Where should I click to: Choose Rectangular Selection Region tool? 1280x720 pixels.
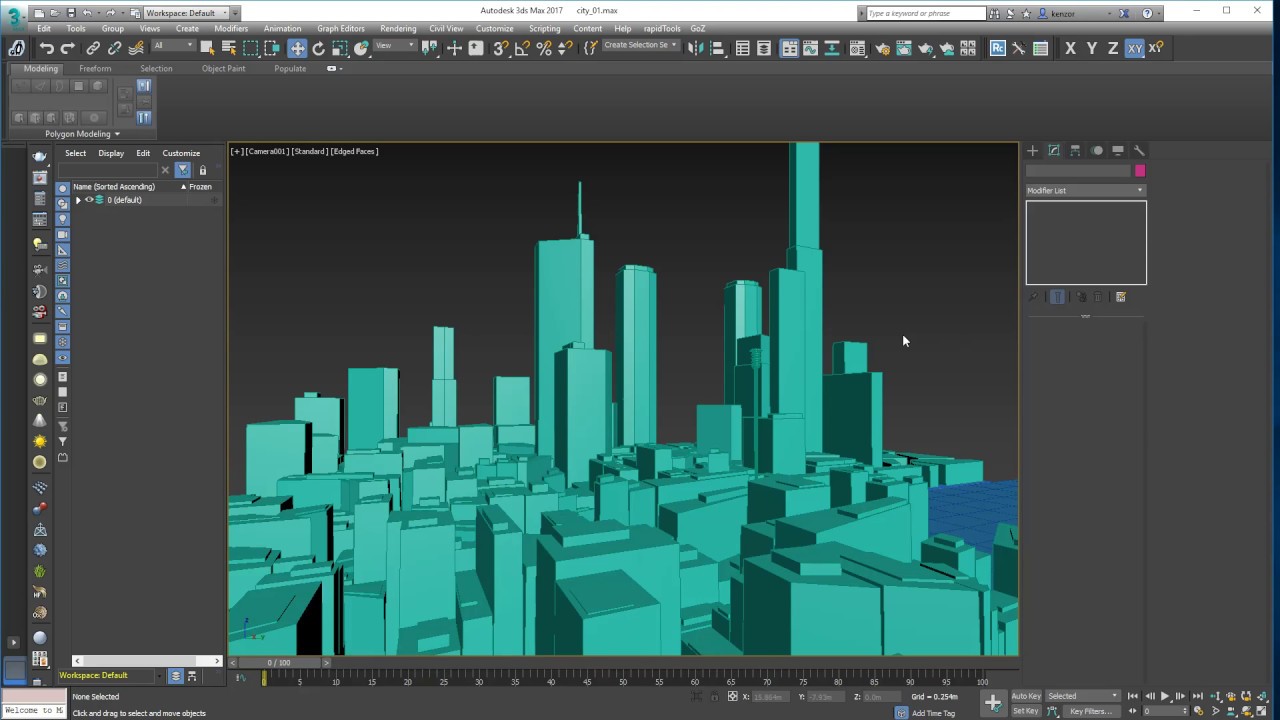point(251,48)
